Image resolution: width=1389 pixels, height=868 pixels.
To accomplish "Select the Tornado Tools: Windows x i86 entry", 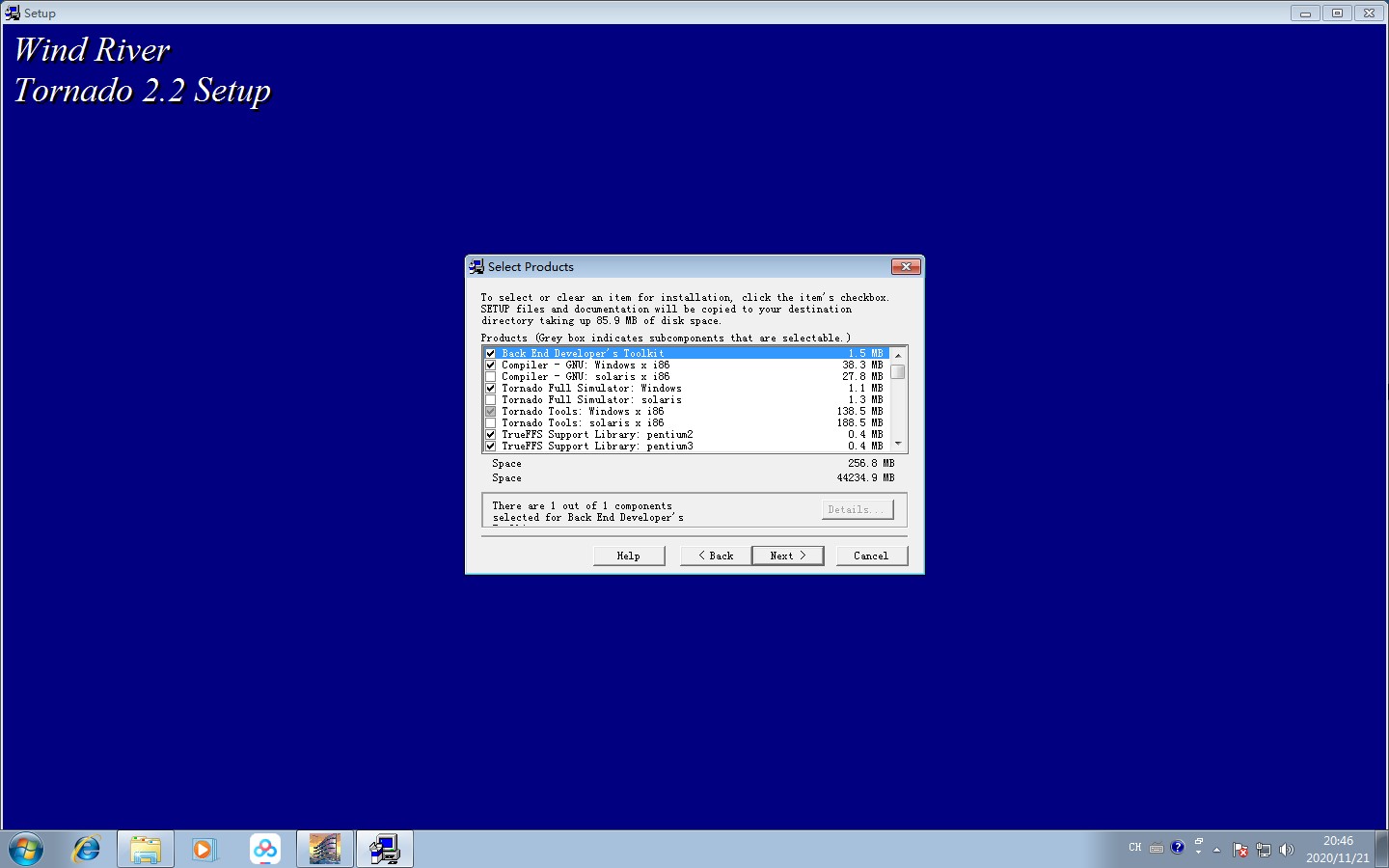I will [x=583, y=411].
